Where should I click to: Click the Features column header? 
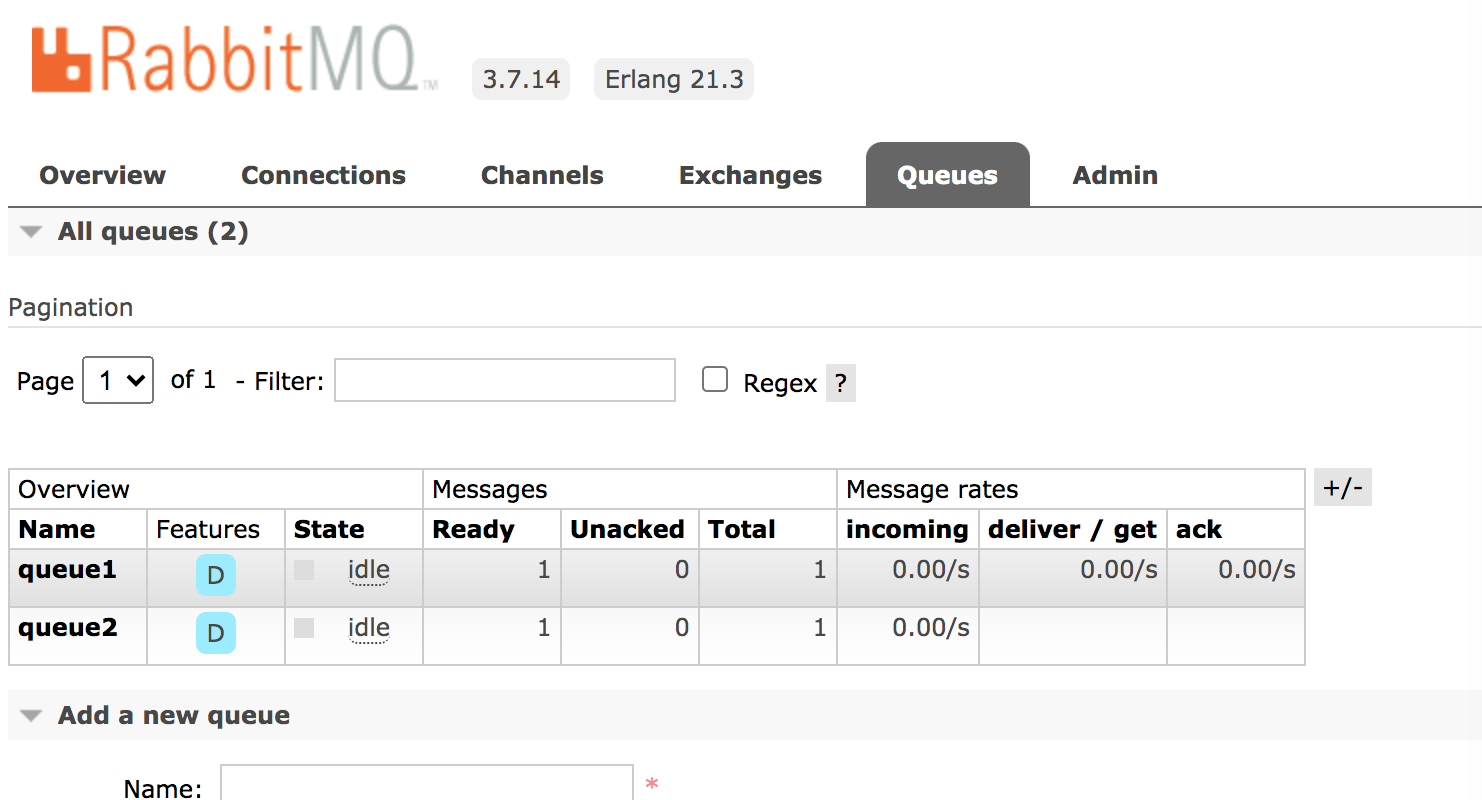(208, 529)
